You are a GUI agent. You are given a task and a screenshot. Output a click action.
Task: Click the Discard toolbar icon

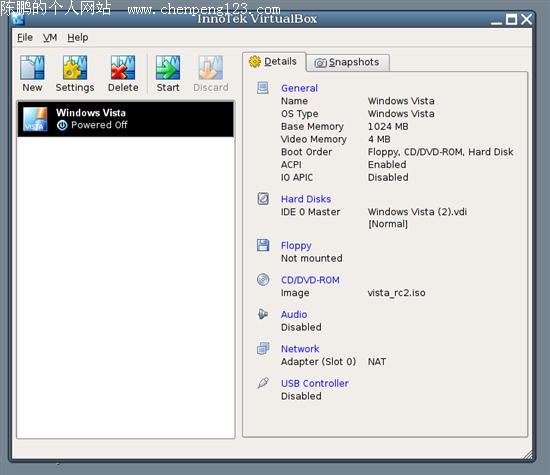(x=210, y=67)
